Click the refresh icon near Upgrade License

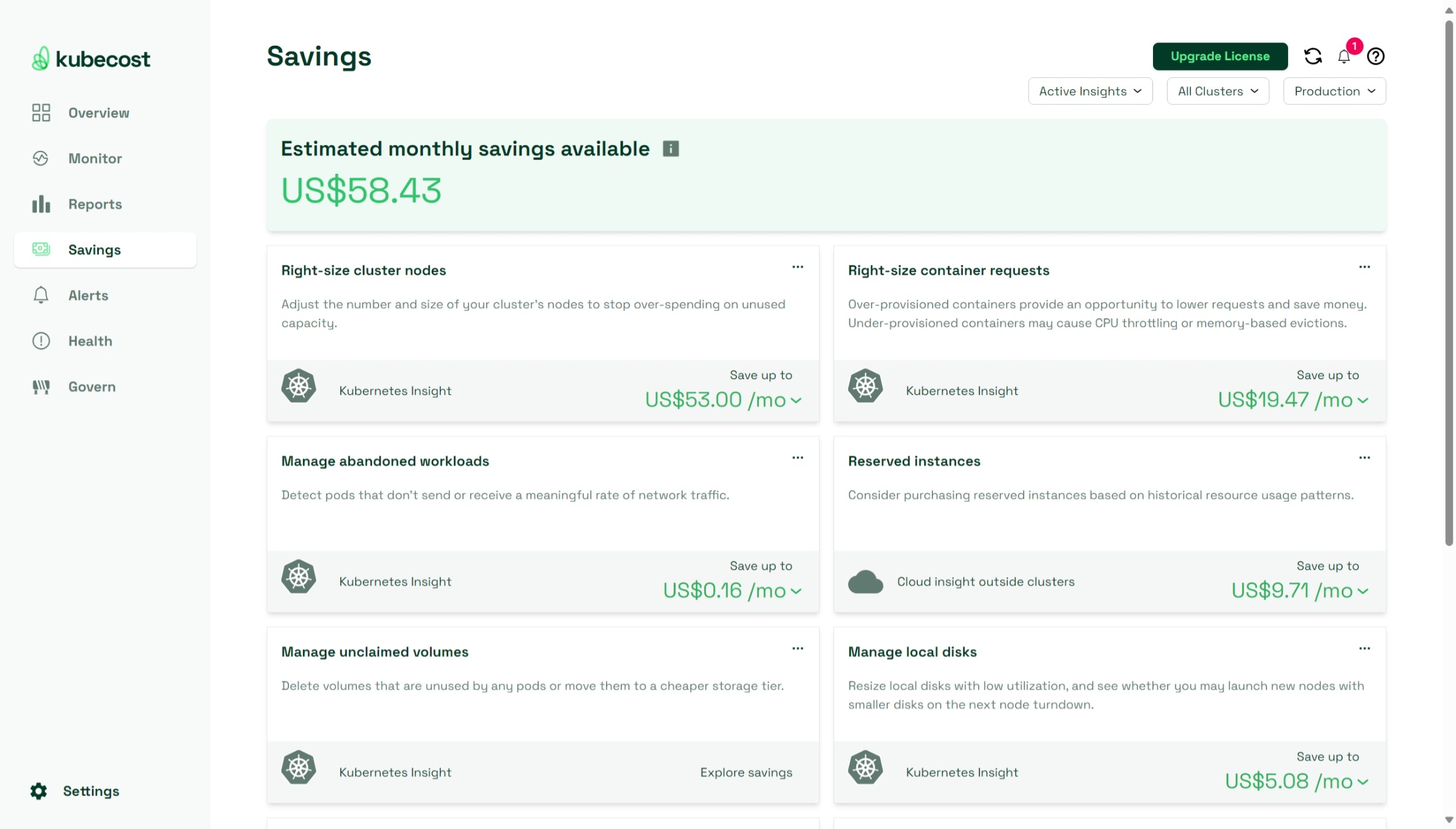click(x=1313, y=56)
